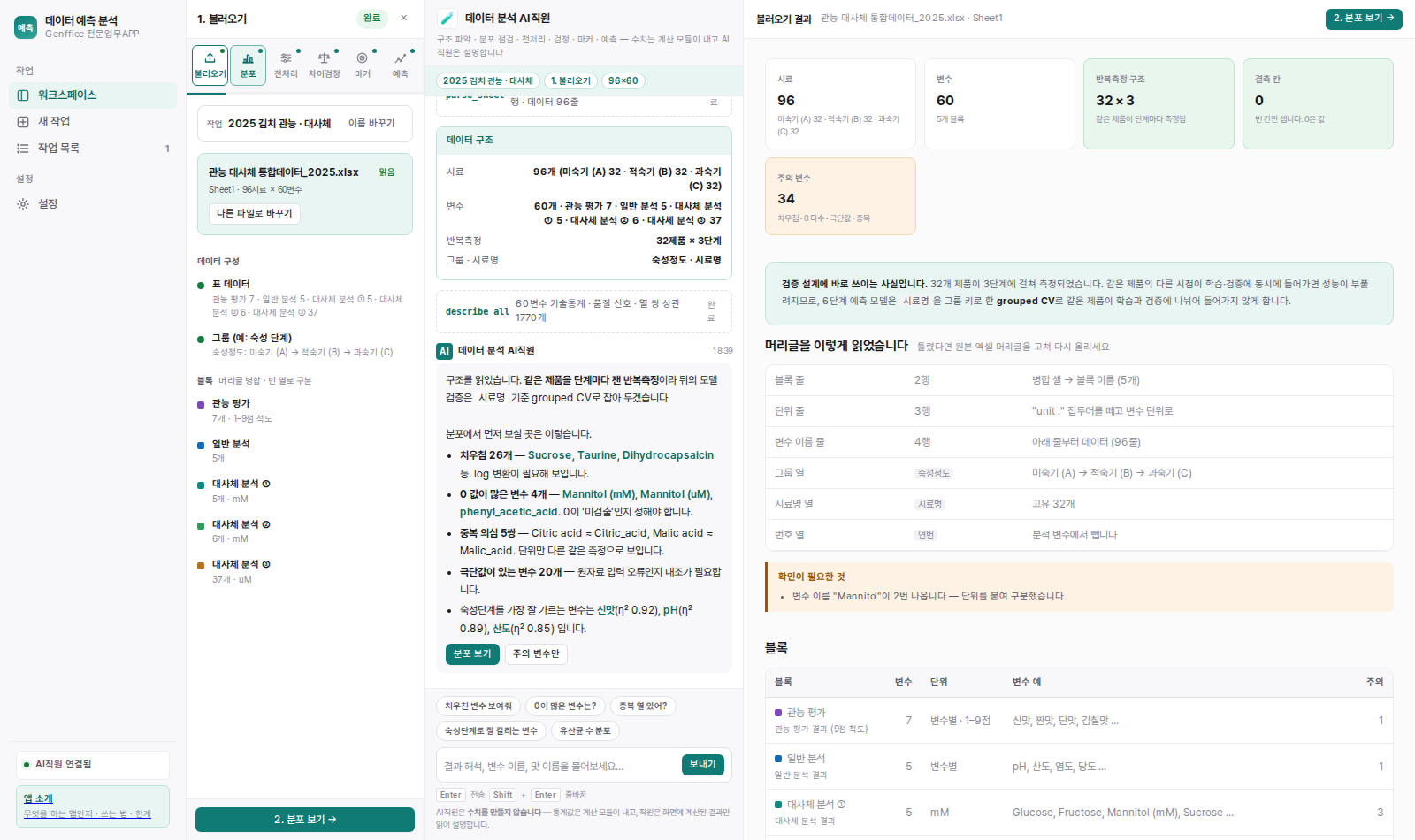Open the 마커 target step
1415x840 pixels.
(x=363, y=65)
